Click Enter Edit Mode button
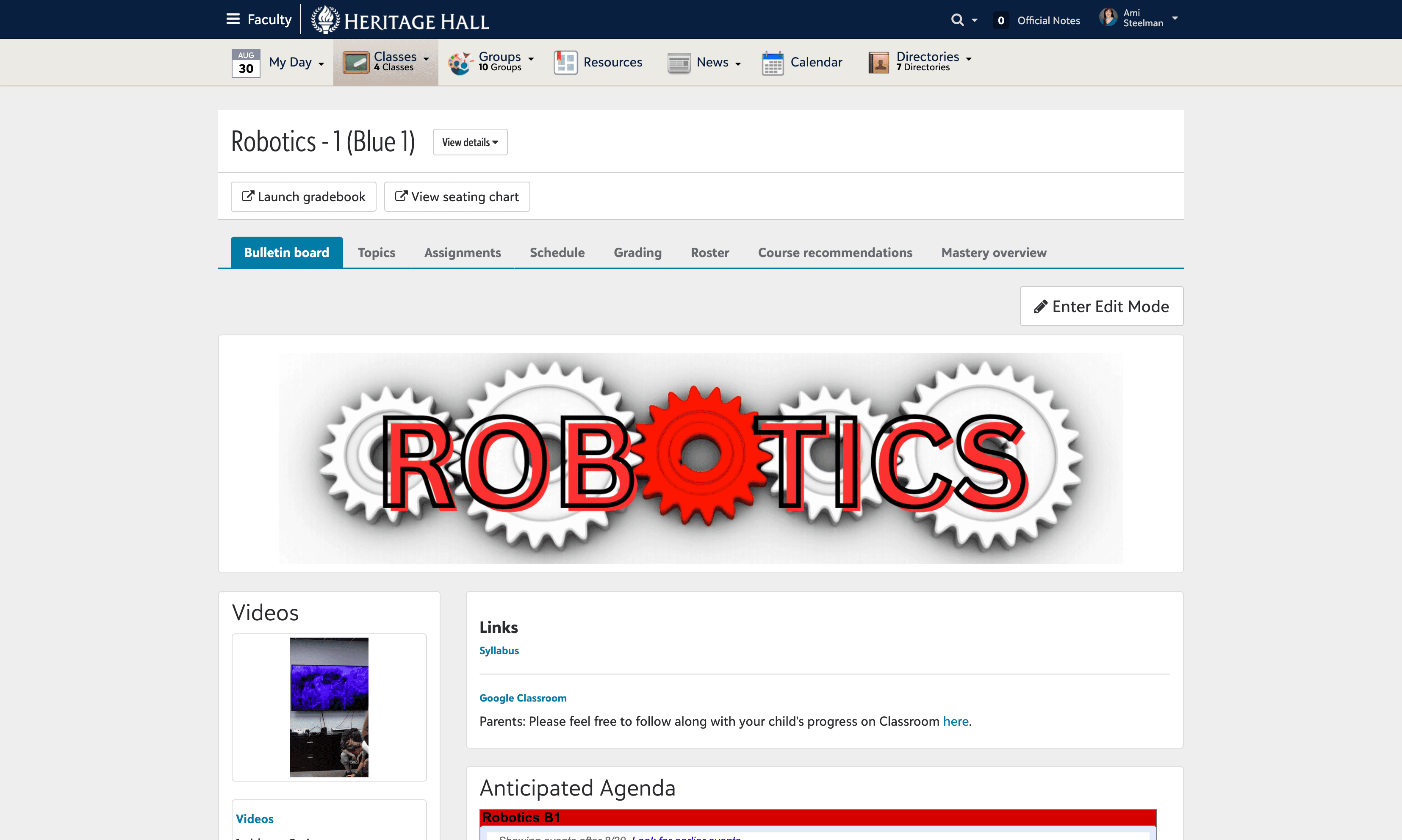Image resolution: width=1402 pixels, height=840 pixels. point(1101,306)
